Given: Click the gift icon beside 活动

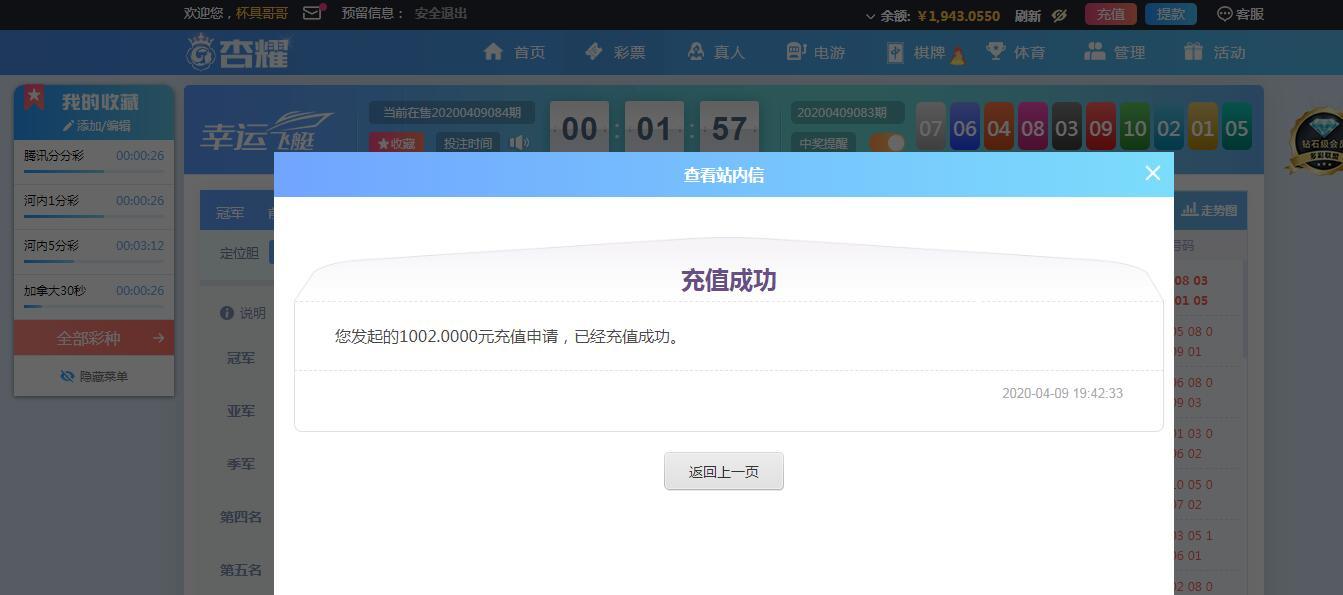Looking at the screenshot, I should click(1193, 51).
